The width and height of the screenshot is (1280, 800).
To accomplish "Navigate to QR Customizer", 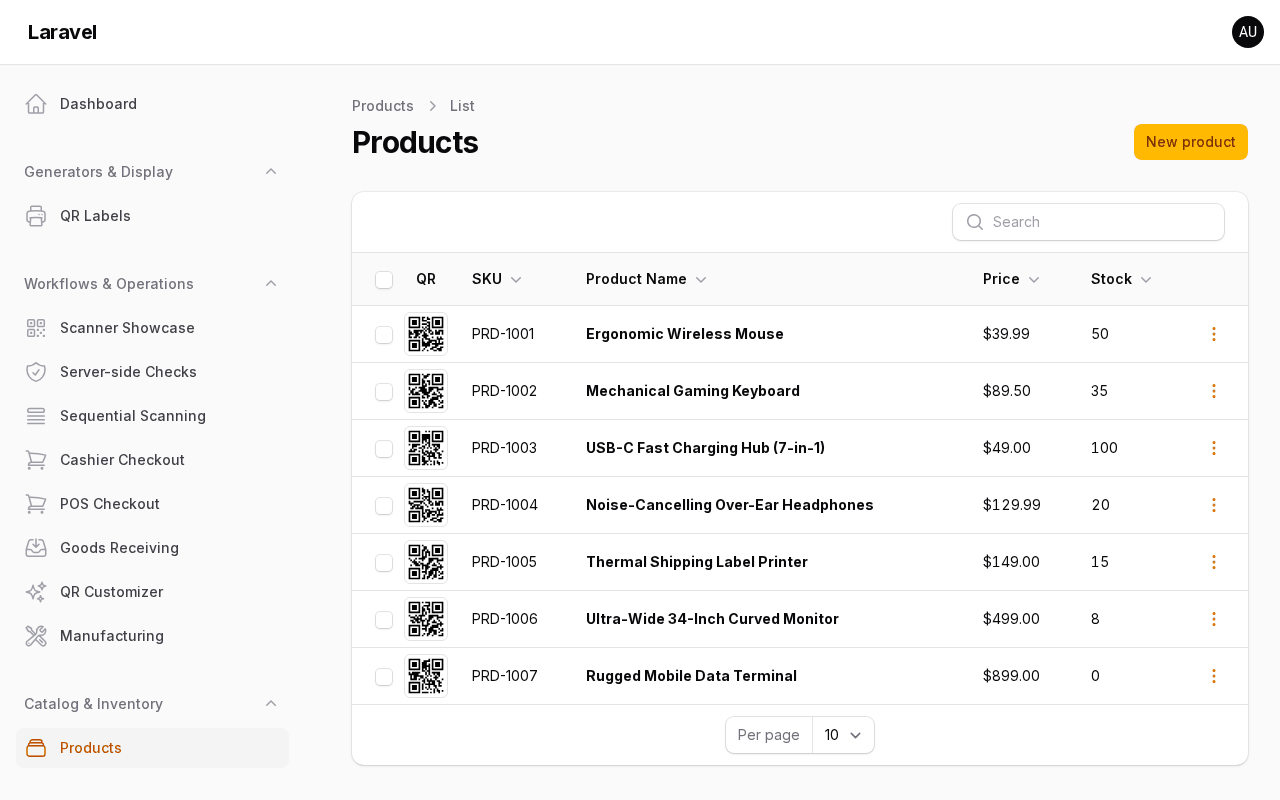I will coord(152,592).
